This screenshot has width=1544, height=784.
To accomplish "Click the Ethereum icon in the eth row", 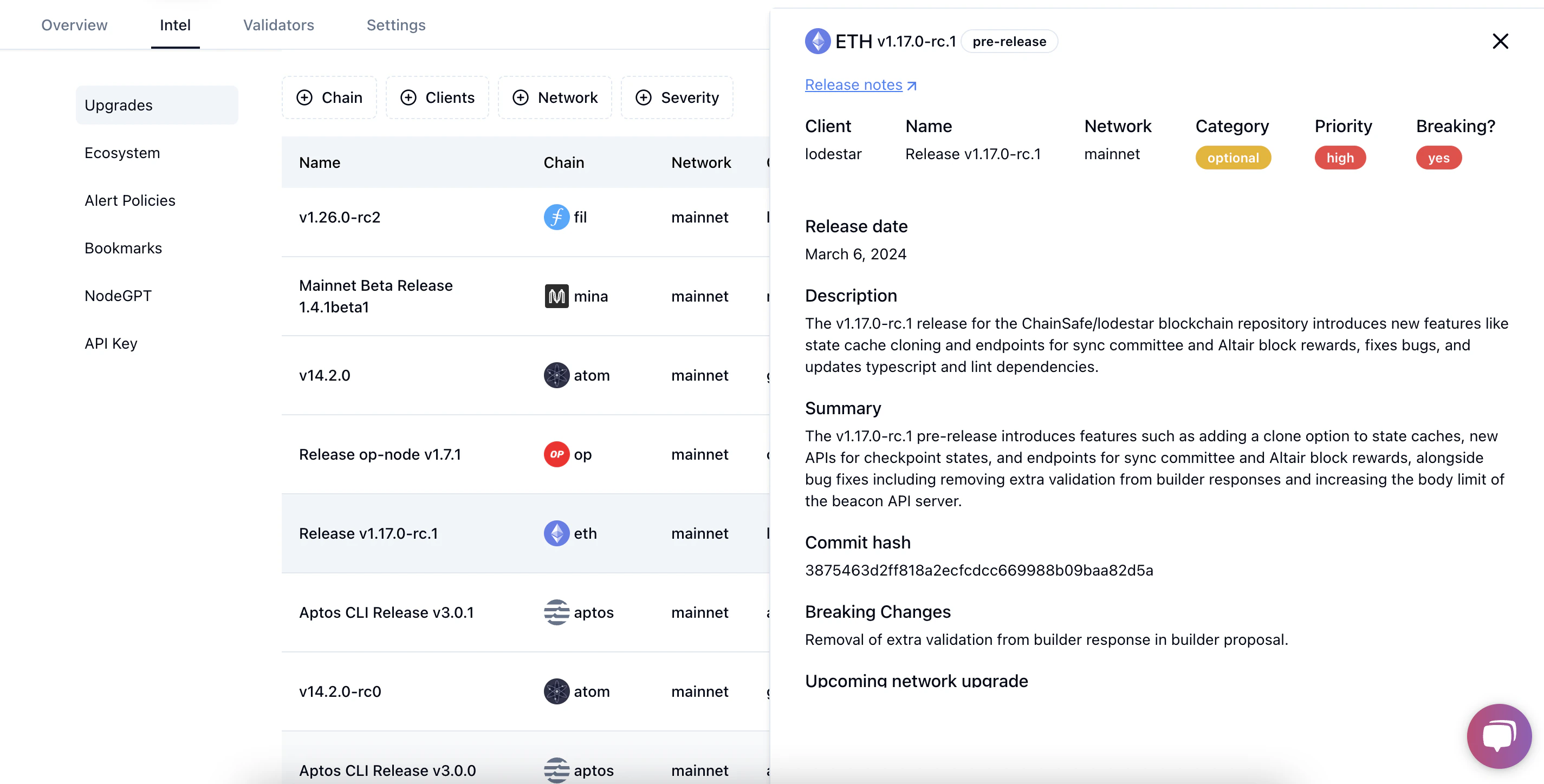I will coord(556,534).
